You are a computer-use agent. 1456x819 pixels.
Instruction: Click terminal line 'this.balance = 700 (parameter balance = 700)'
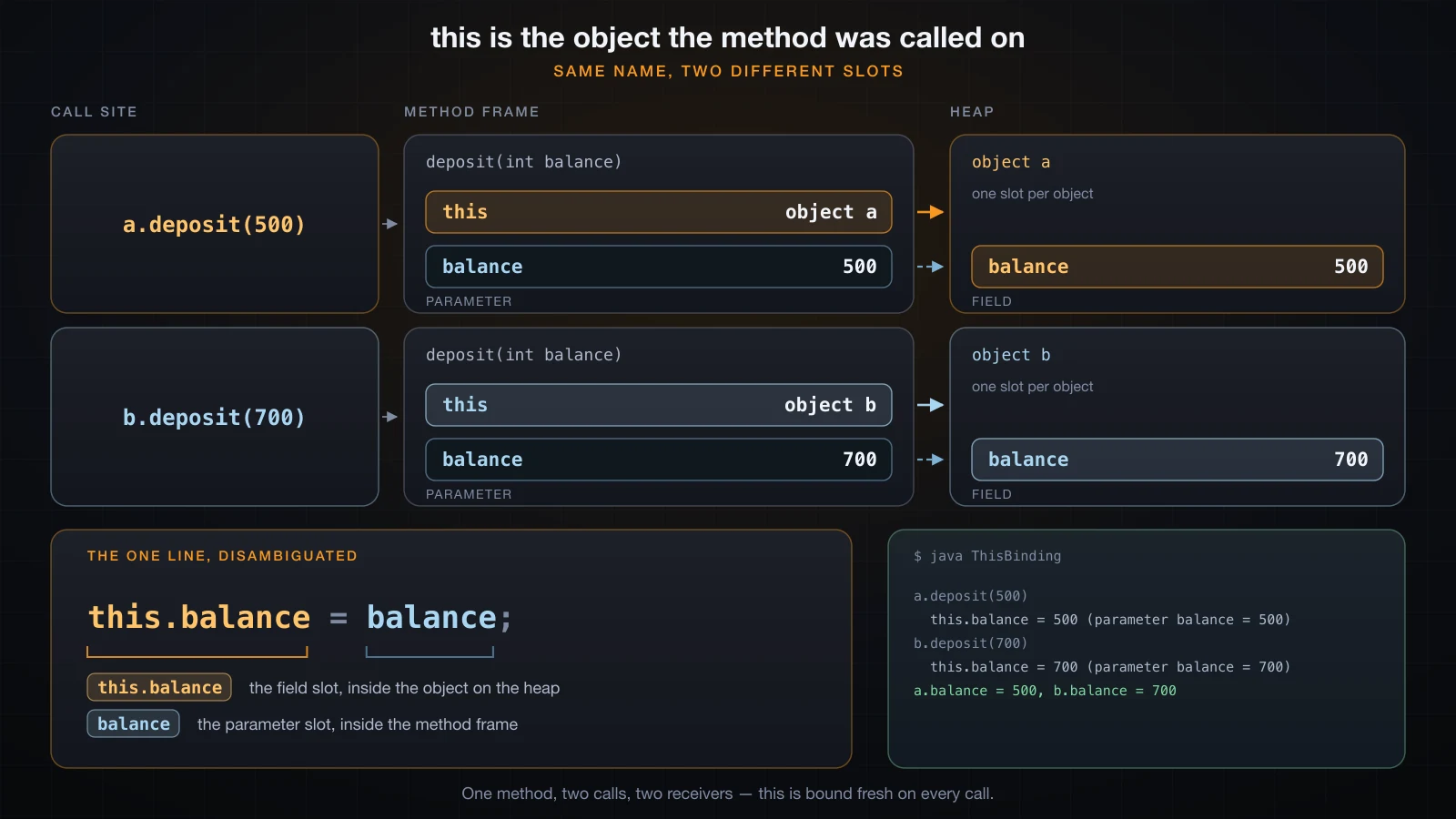click(1110, 667)
